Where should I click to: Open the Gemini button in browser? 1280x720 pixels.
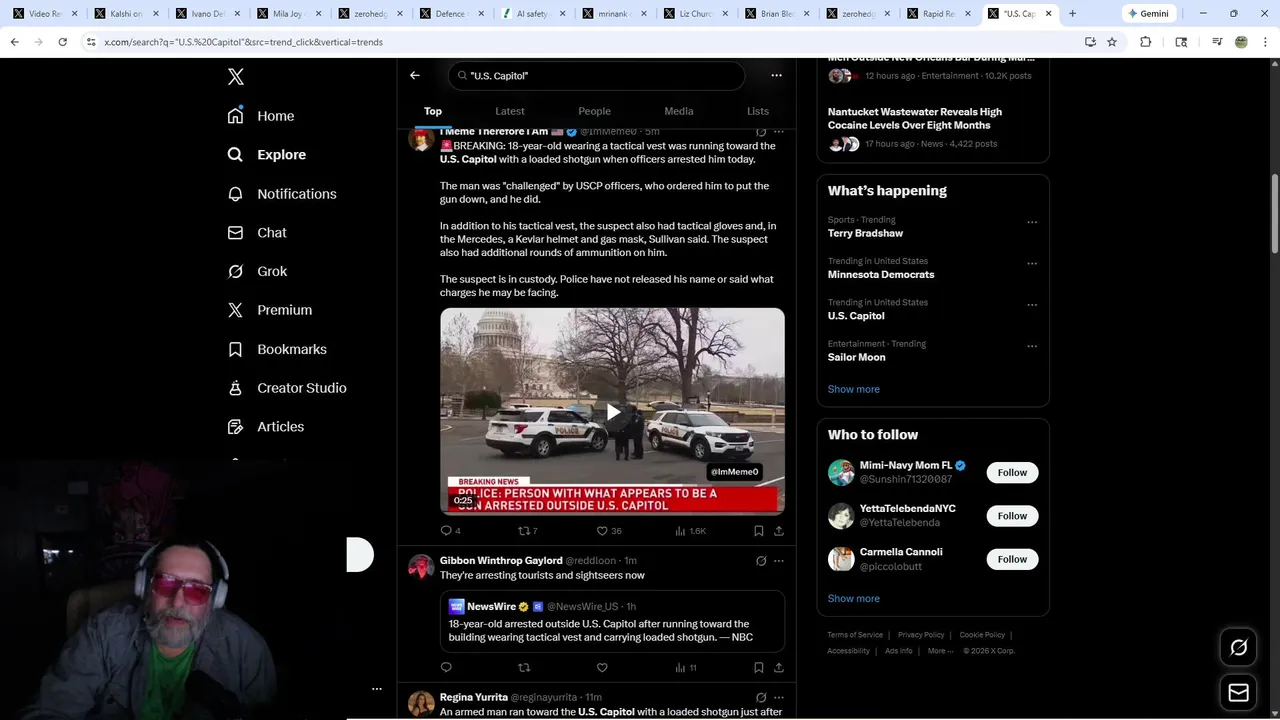1148,14
